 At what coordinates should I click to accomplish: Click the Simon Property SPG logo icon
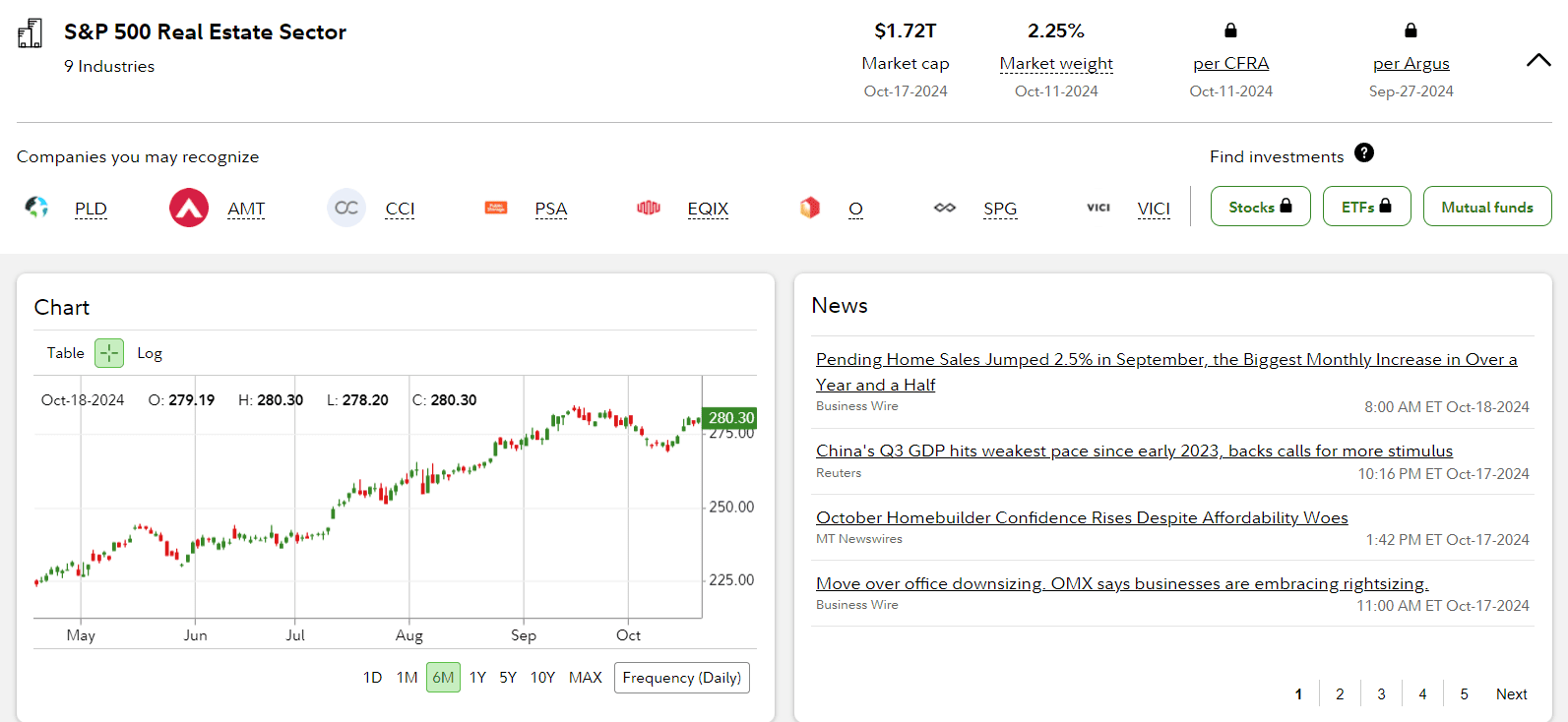pos(945,208)
